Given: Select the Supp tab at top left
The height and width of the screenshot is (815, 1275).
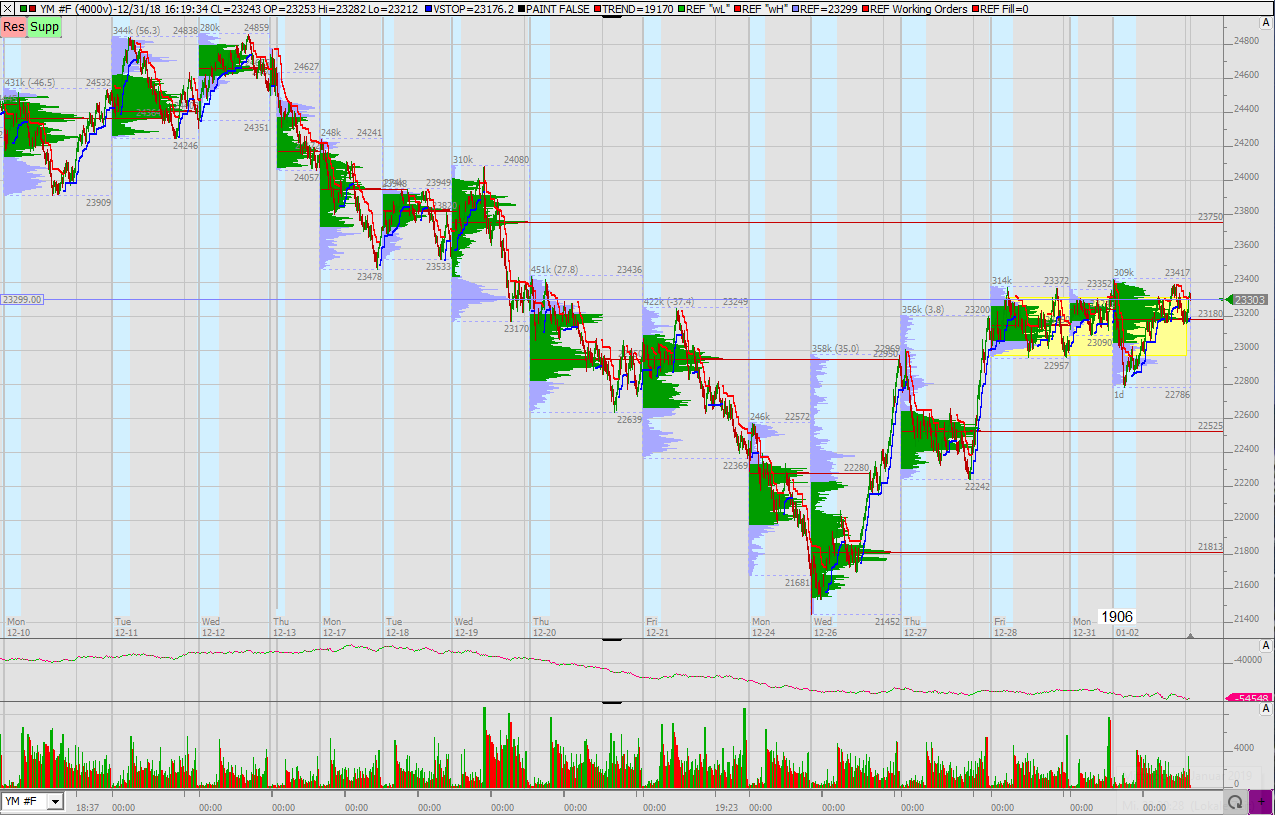Looking at the screenshot, I should (x=44, y=27).
